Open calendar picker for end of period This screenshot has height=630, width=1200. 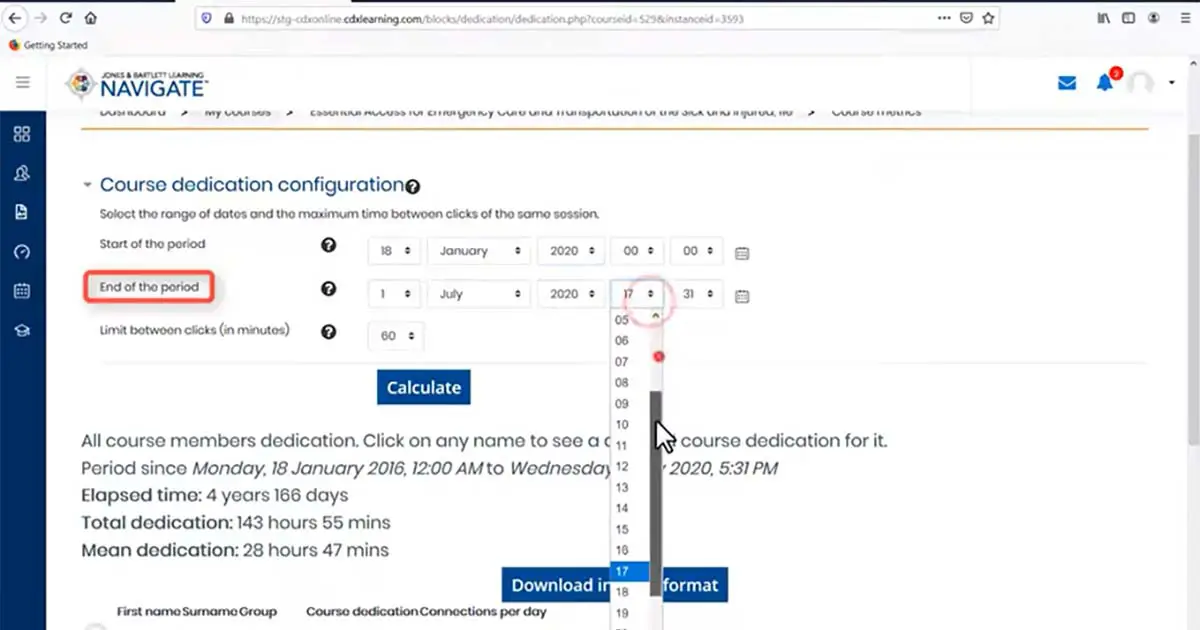pos(742,296)
